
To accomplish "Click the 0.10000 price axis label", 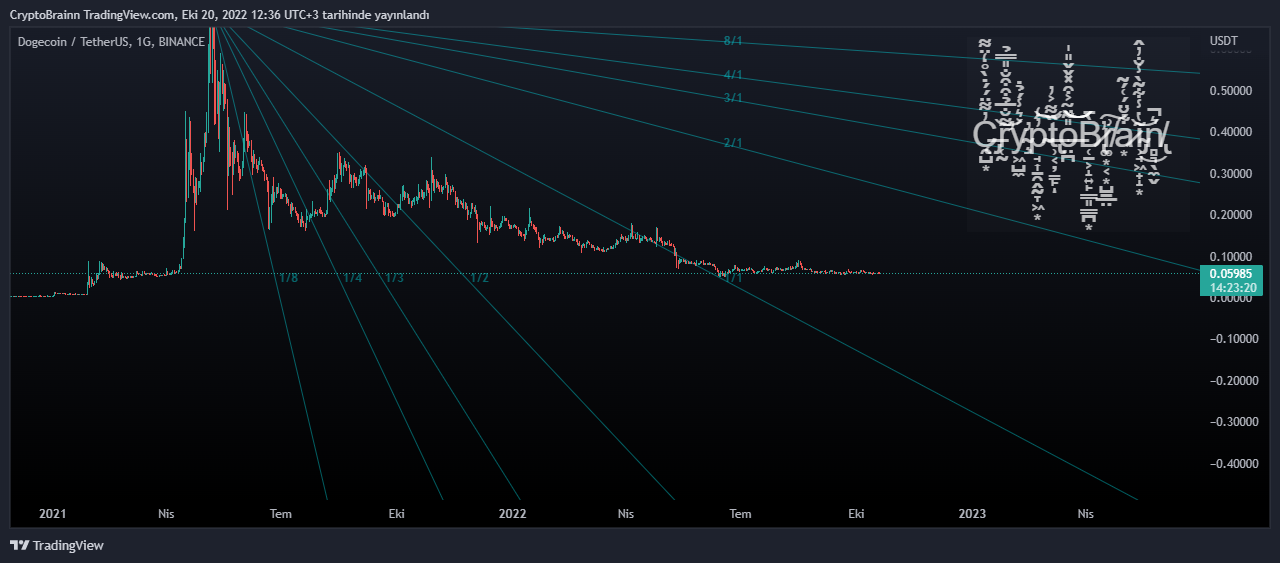I will (1233, 256).
